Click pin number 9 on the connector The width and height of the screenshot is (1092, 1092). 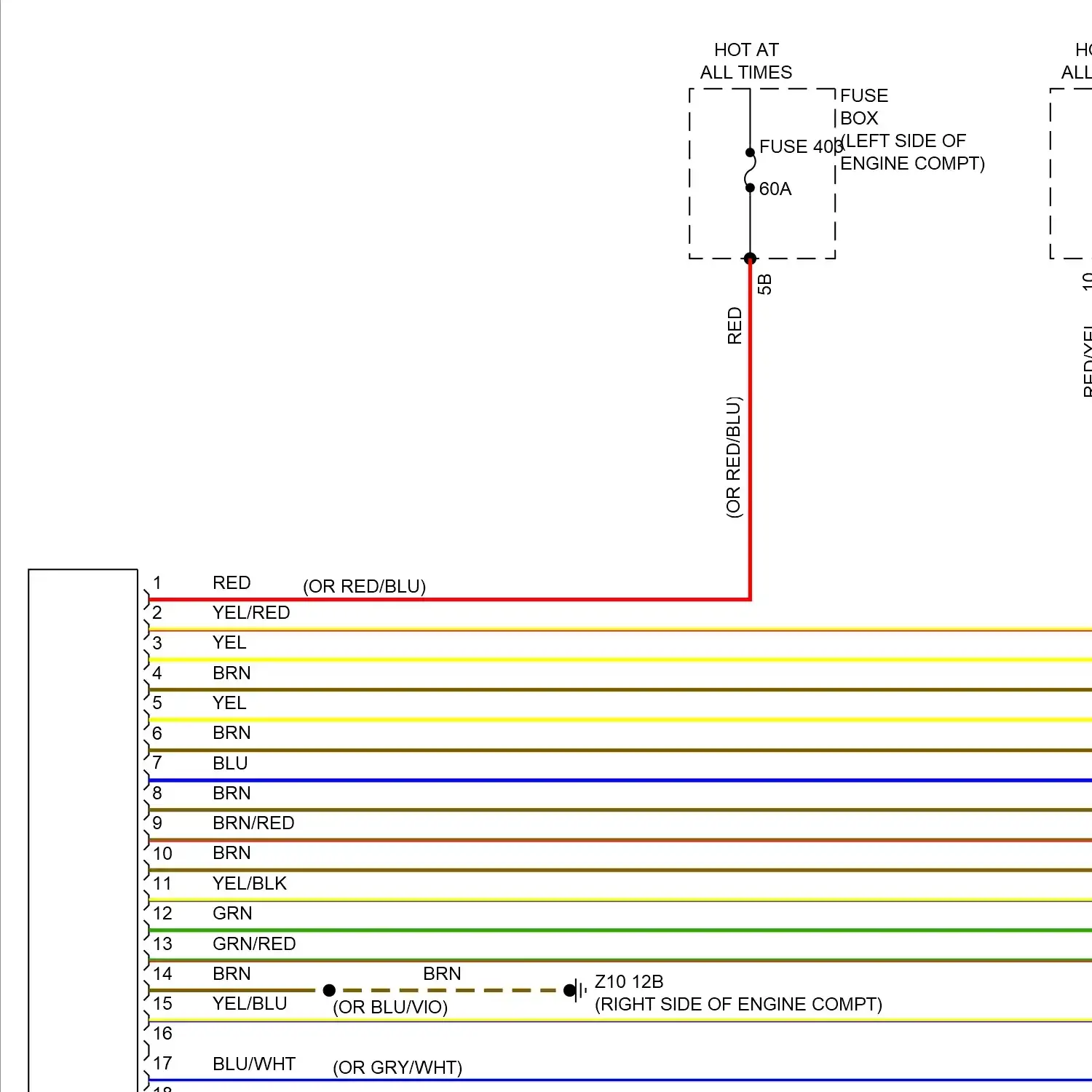(157, 823)
